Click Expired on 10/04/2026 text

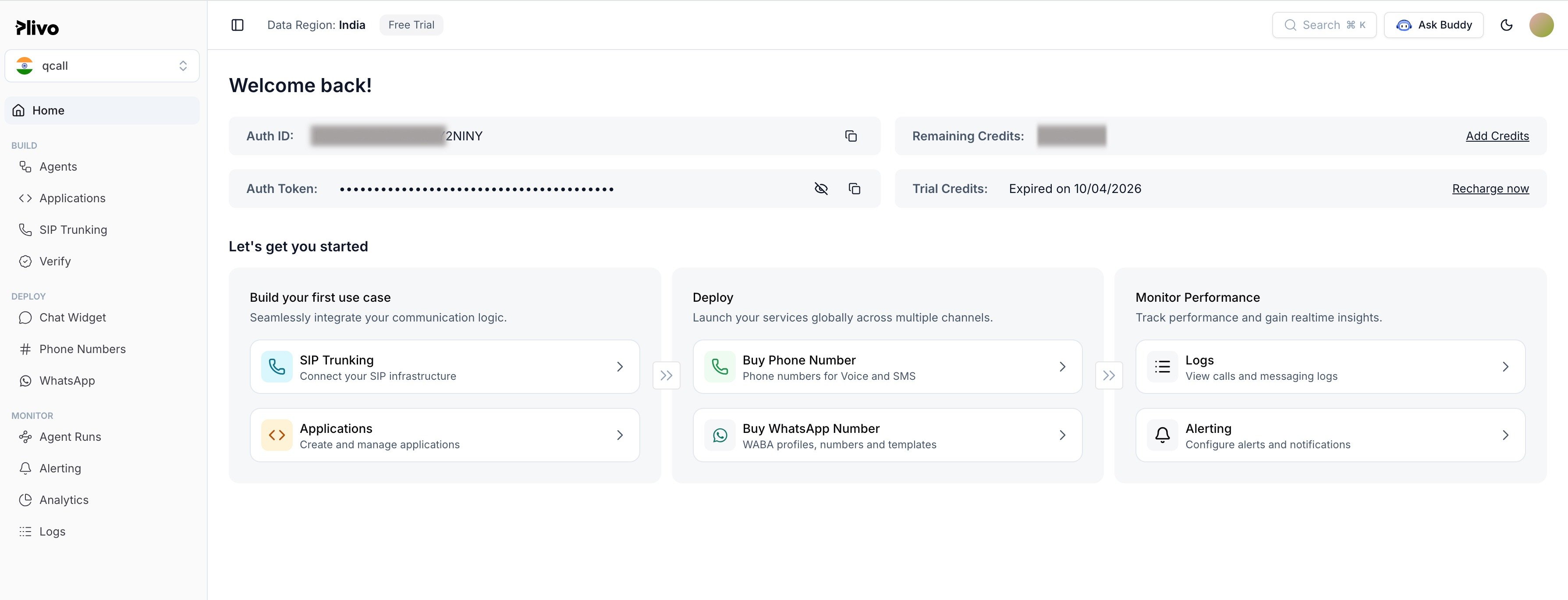point(1075,189)
